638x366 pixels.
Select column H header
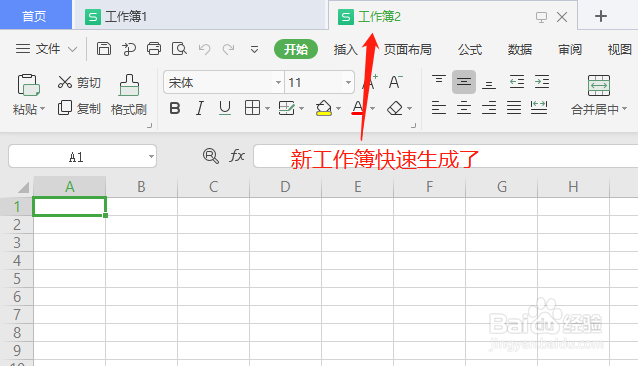click(x=573, y=187)
